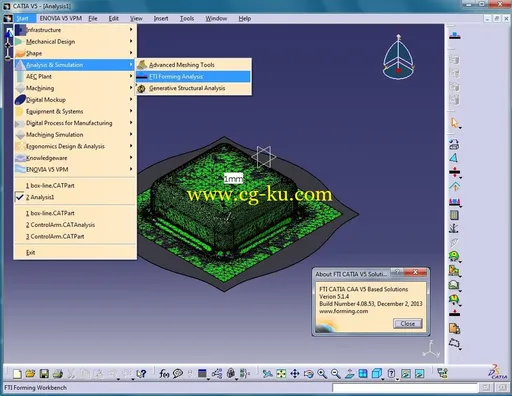Switch to checked 2 Analysis1 document
Image resolution: width=512 pixels, height=396 pixels.
point(75,197)
